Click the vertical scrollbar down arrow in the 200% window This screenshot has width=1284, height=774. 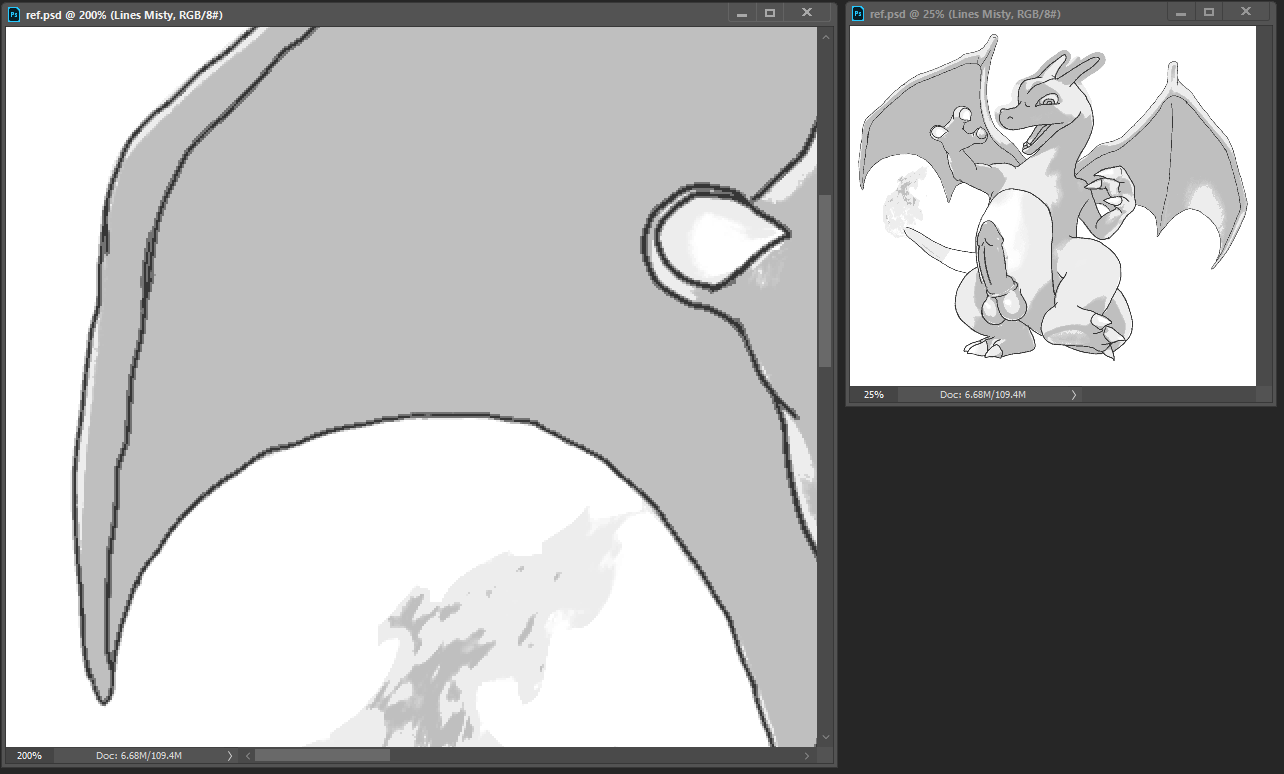coord(825,737)
